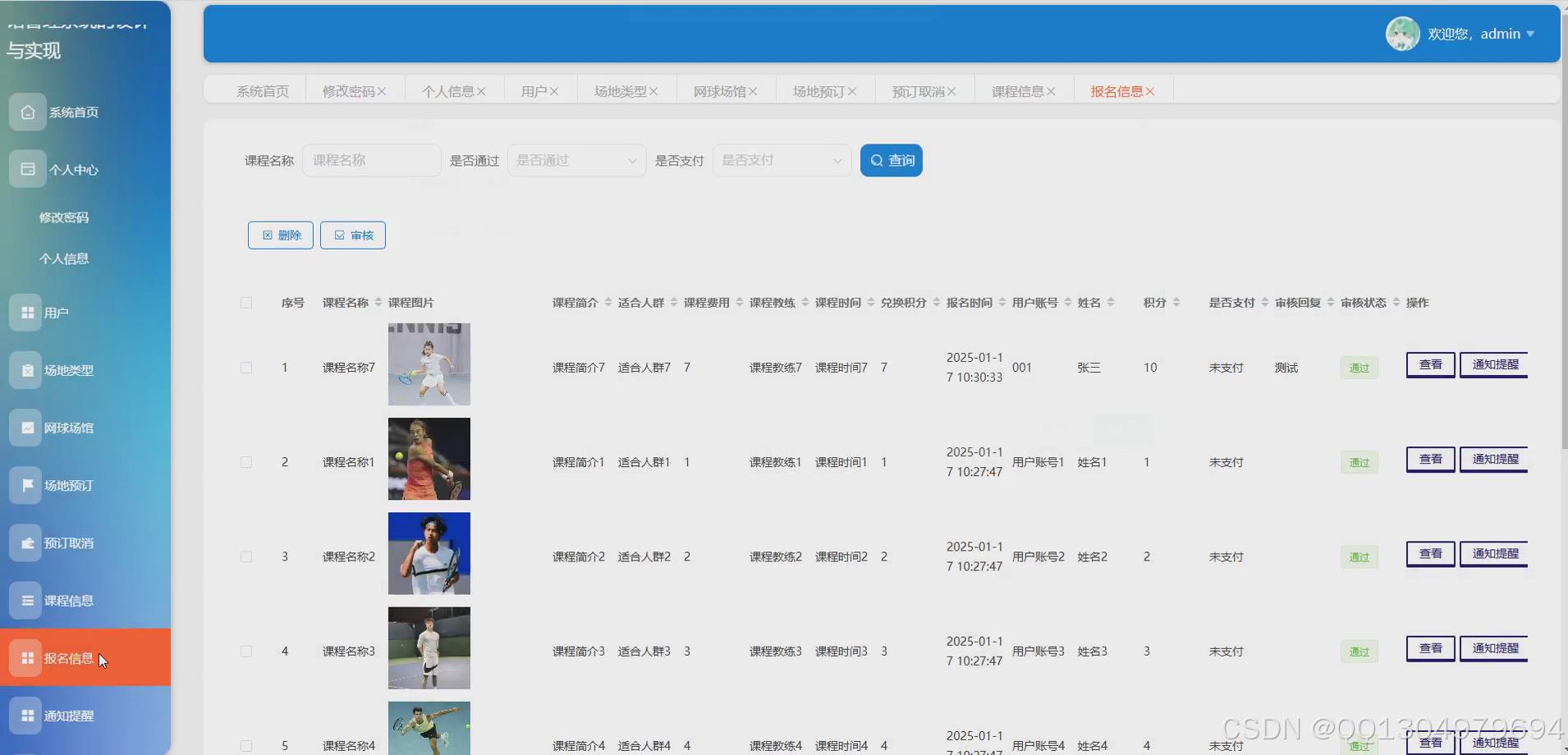Close the 场地类型 tab
Screen dimensions: 1568x755
click(x=653, y=92)
